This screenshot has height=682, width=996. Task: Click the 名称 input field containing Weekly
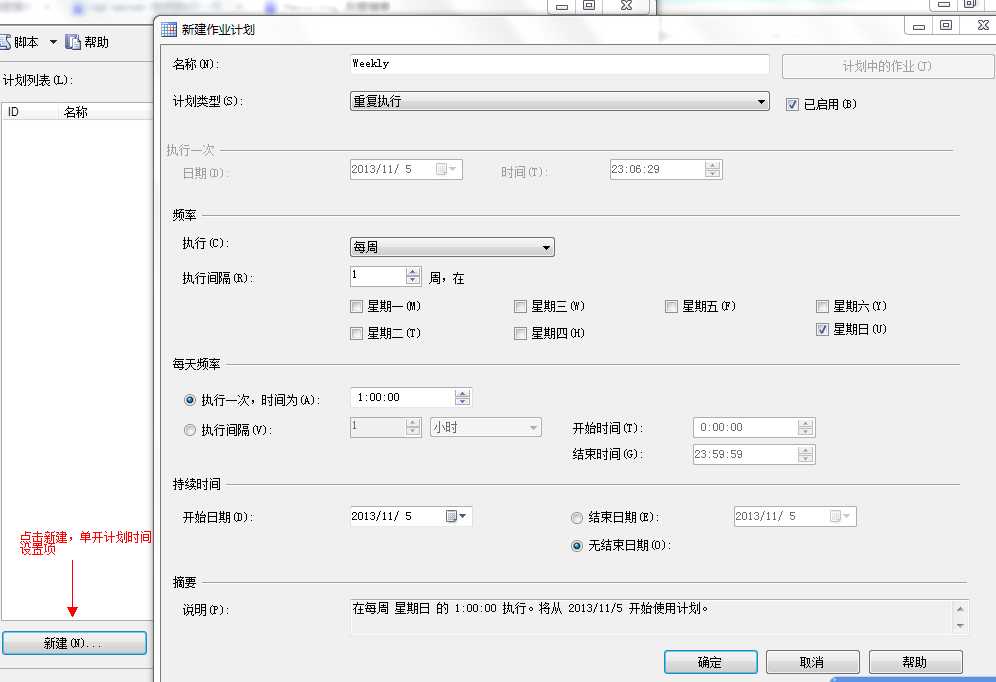tap(559, 64)
